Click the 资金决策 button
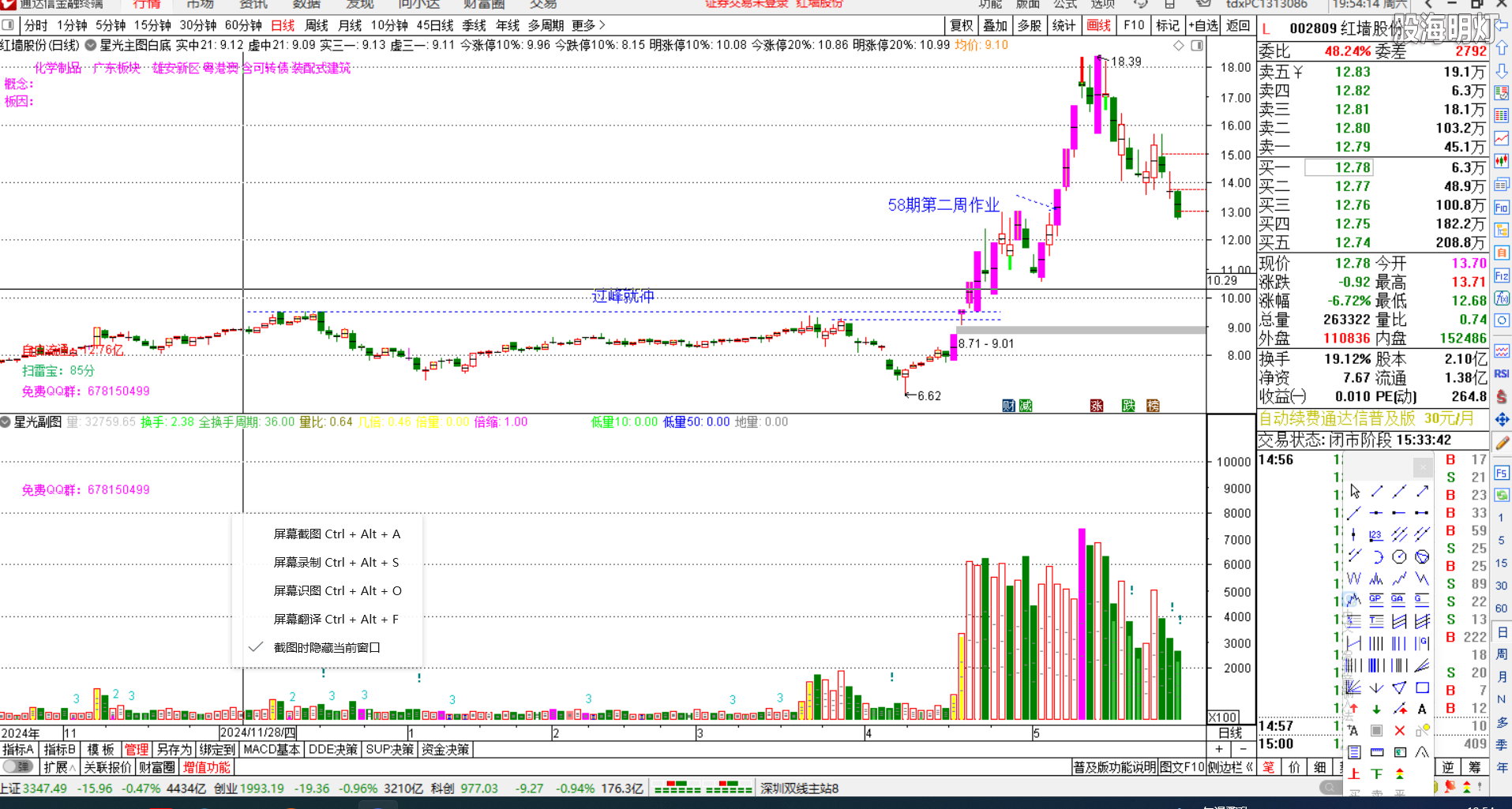Image resolution: width=1512 pixels, height=809 pixels. (x=446, y=750)
